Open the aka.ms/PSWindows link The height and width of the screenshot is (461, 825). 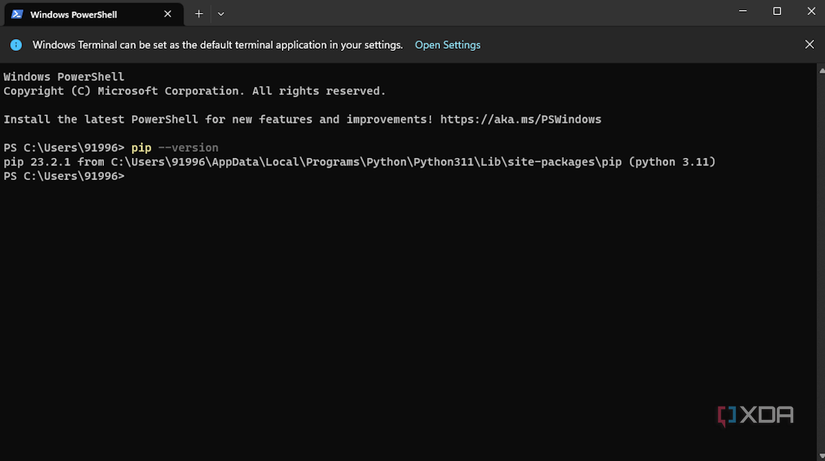point(519,119)
